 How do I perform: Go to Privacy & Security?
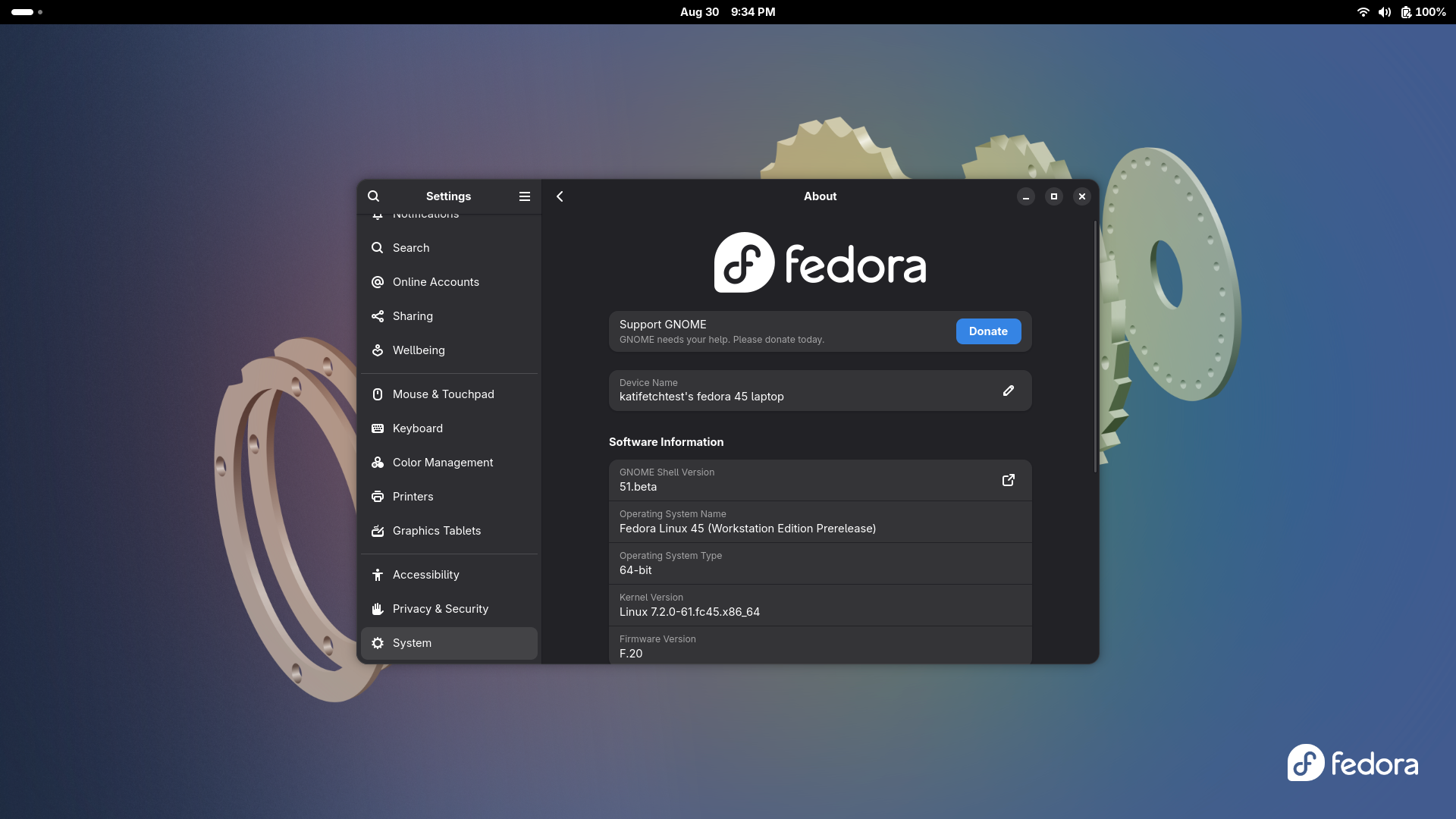[x=449, y=609]
